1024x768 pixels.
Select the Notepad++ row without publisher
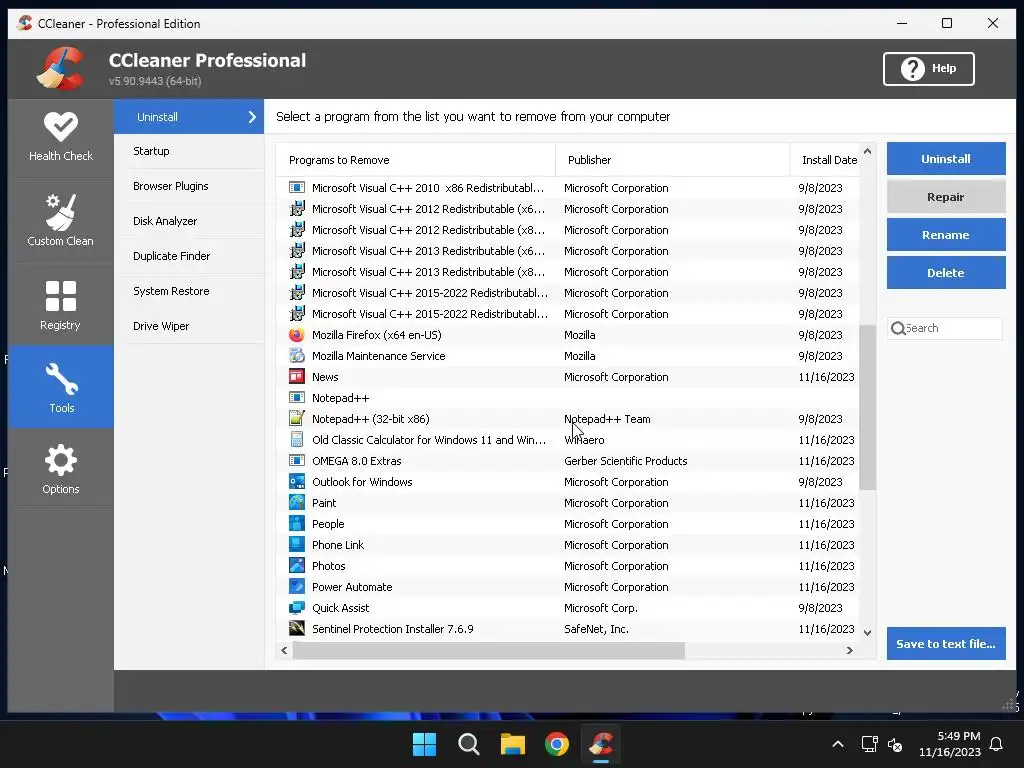click(x=568, y=398)
